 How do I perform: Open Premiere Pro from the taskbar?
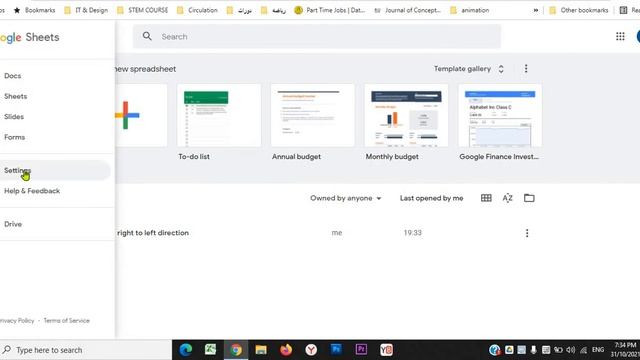point(361,350)
